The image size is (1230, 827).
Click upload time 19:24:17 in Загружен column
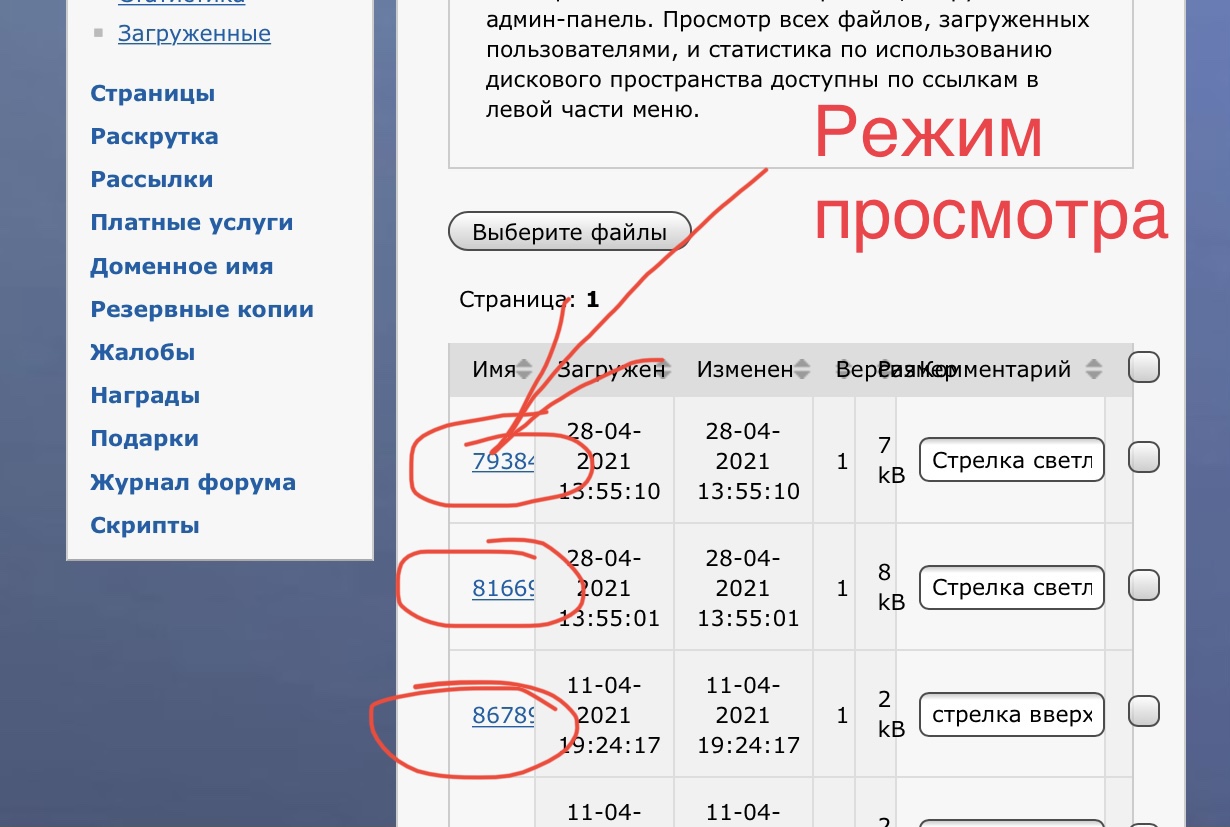(609, 745)
